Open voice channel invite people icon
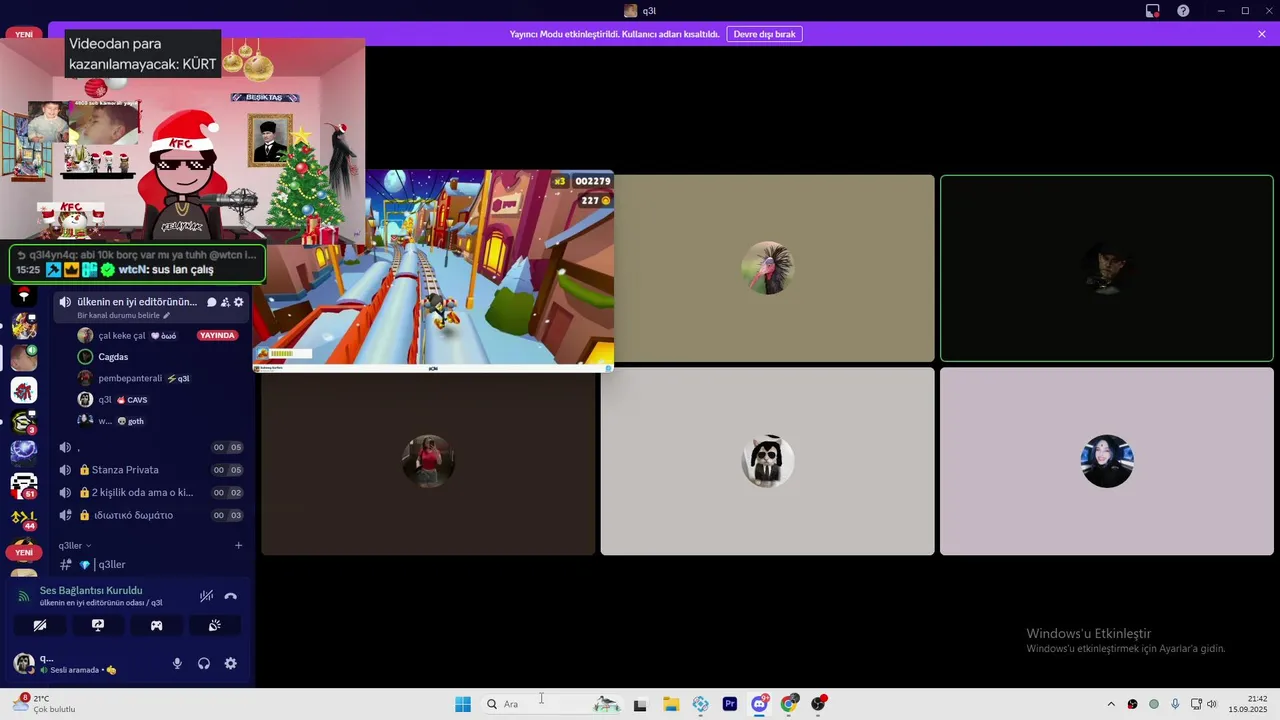Image resolution: width=1280 pixels, height=720 pixels. 225,302
